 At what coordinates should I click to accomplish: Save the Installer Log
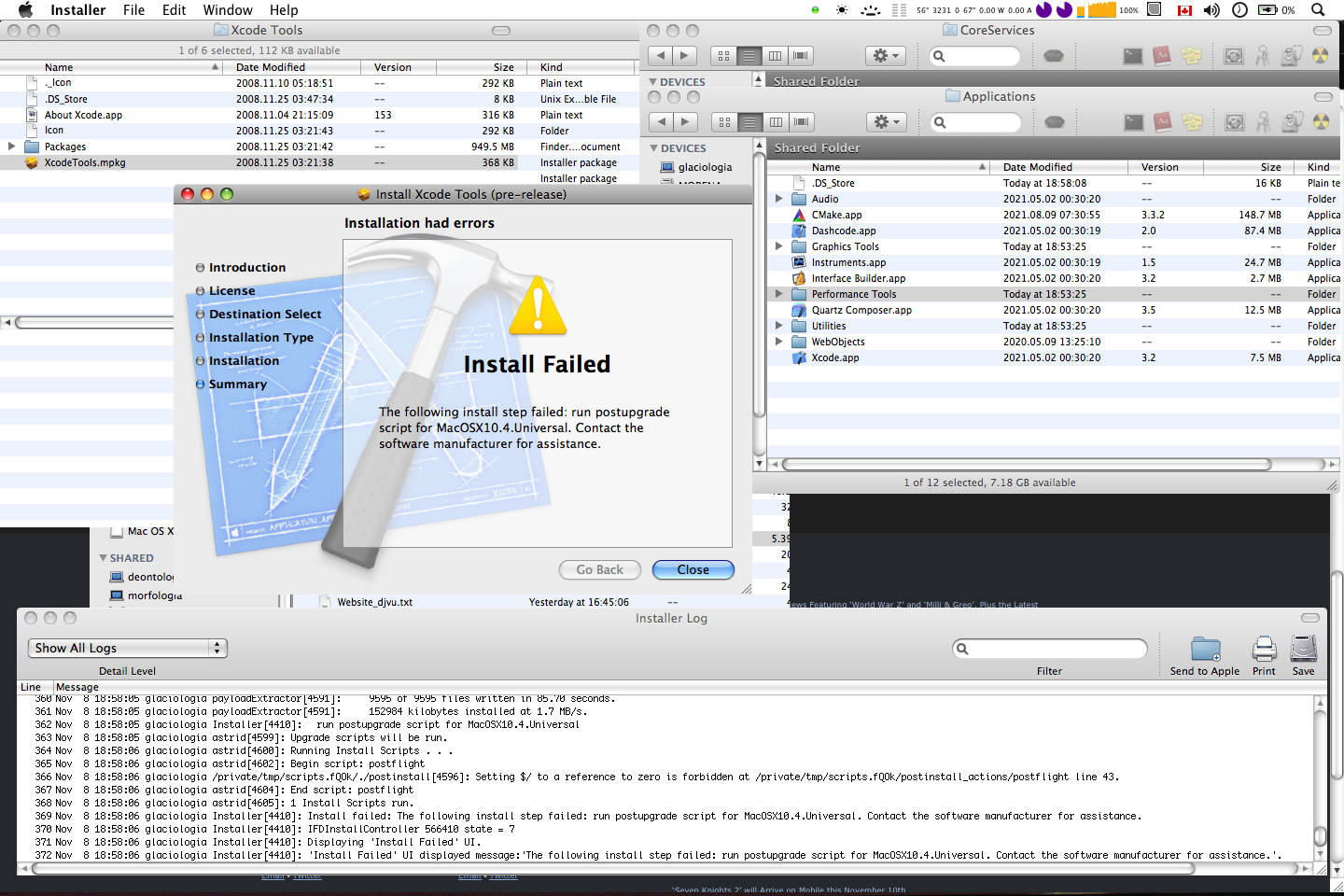[x=1304, y=655]
